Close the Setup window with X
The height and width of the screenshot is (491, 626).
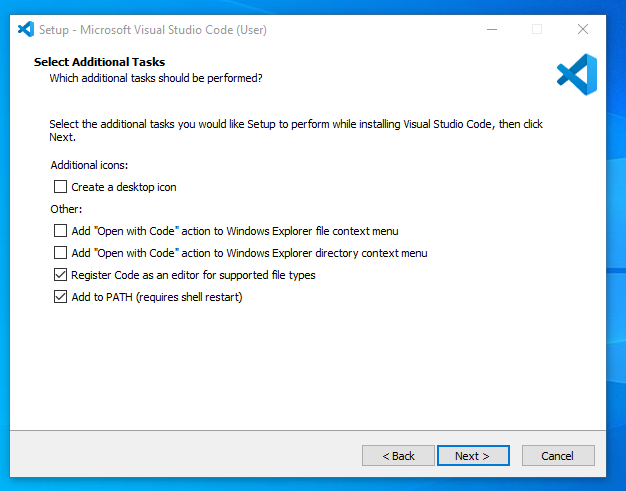coord(582,29)
